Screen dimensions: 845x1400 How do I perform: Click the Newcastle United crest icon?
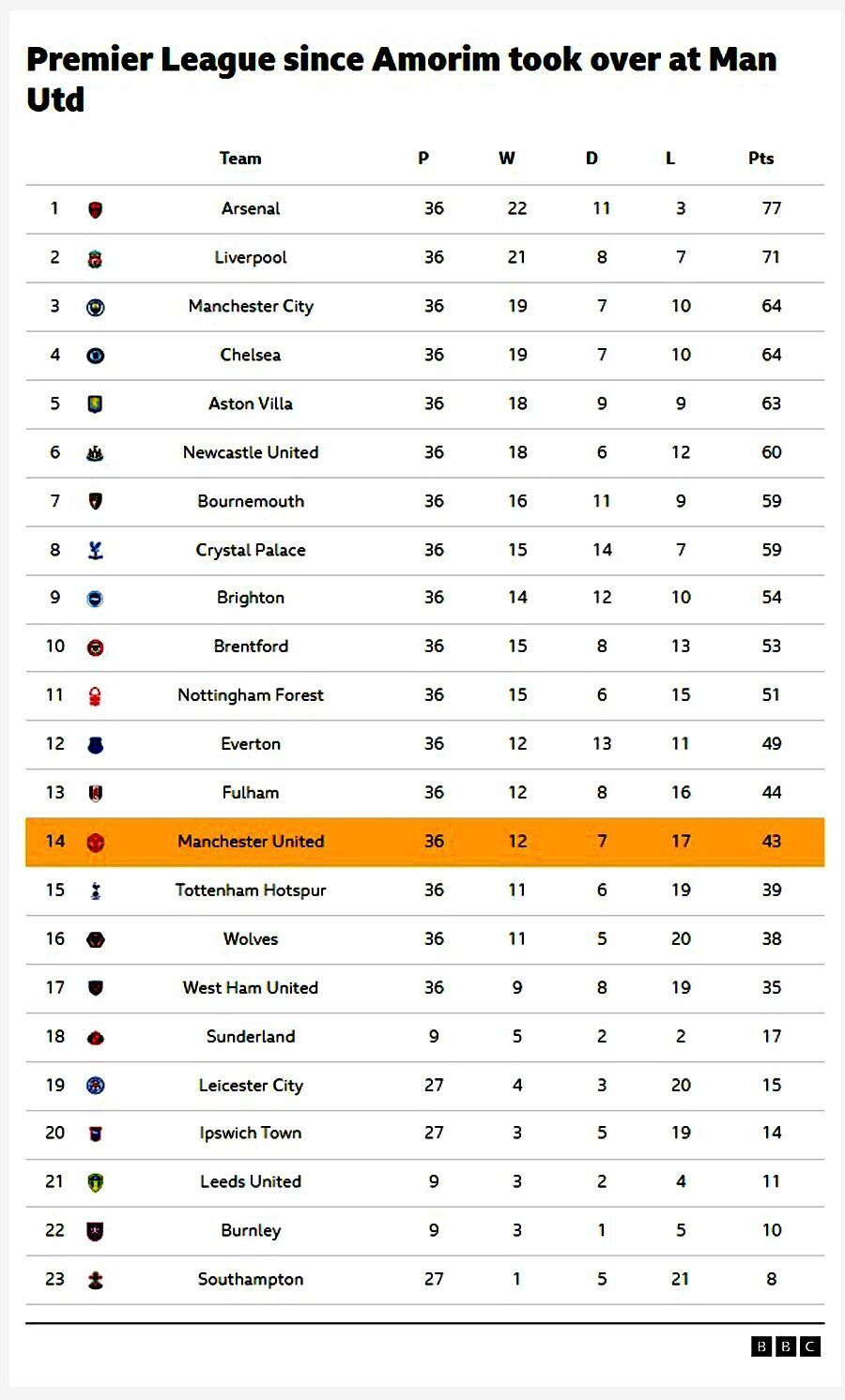tap(95, 453)
